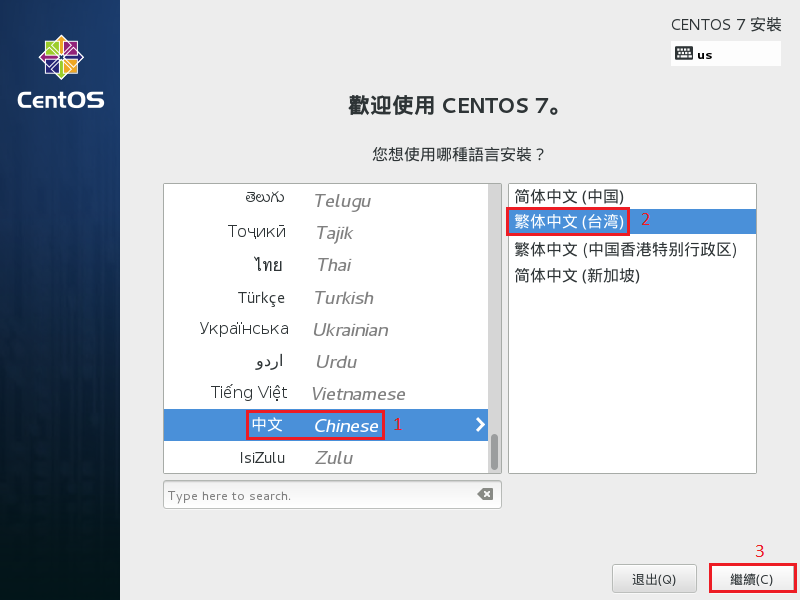Select the 中文 Chinese language row

click(326, 425)
